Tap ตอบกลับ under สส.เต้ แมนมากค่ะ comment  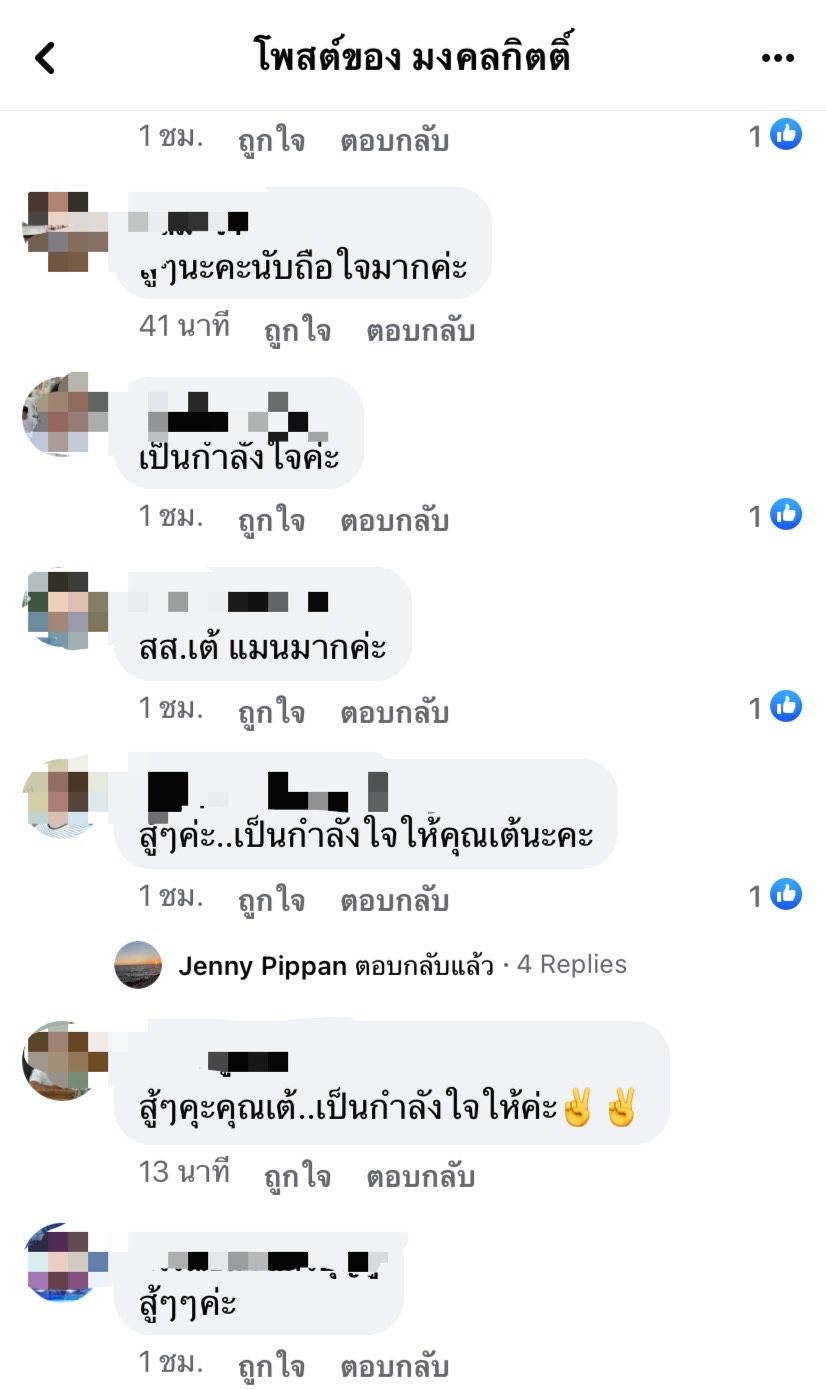[x=395, y=713]
